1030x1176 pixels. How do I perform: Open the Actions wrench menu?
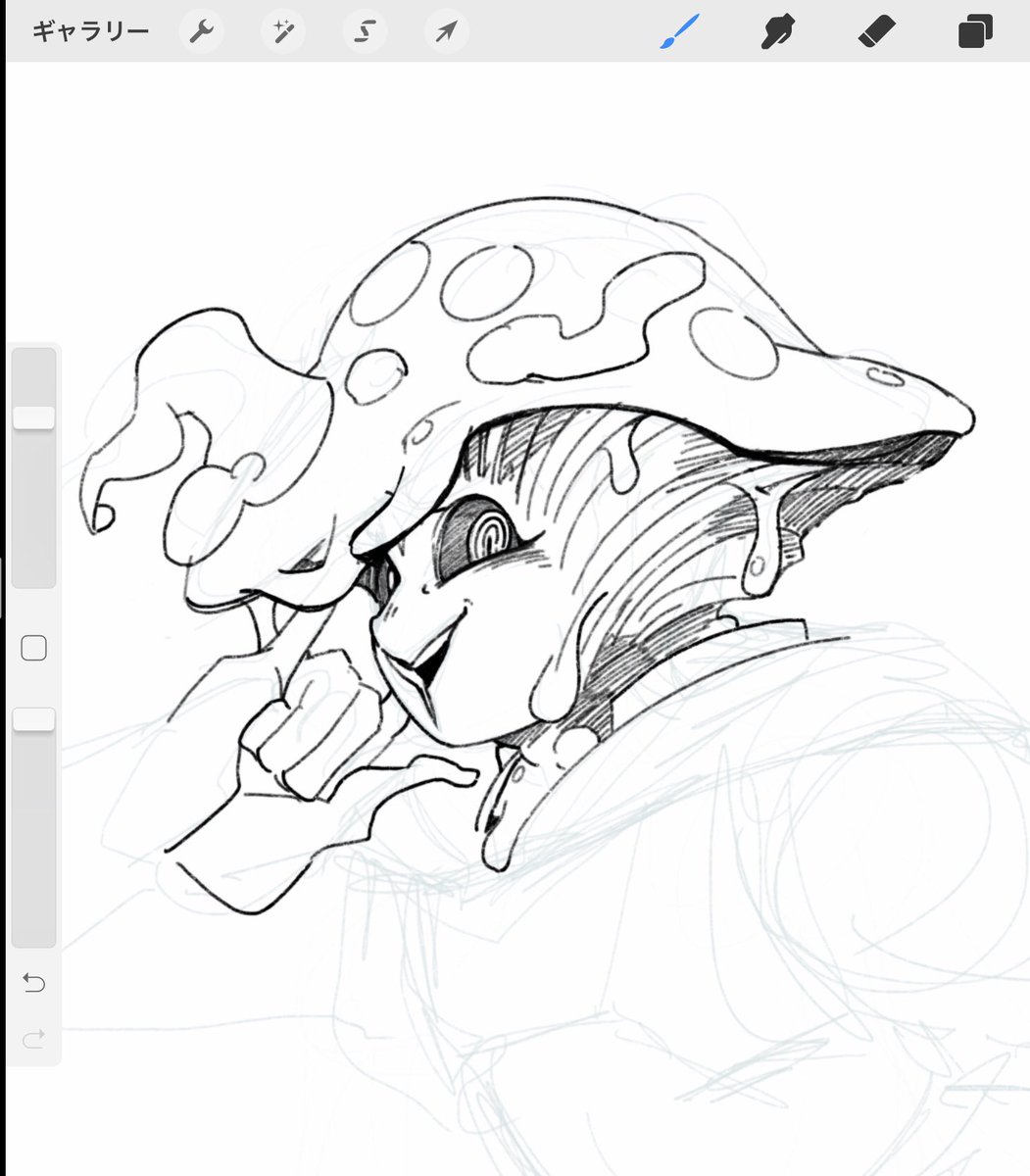click(x=201, y=32)
